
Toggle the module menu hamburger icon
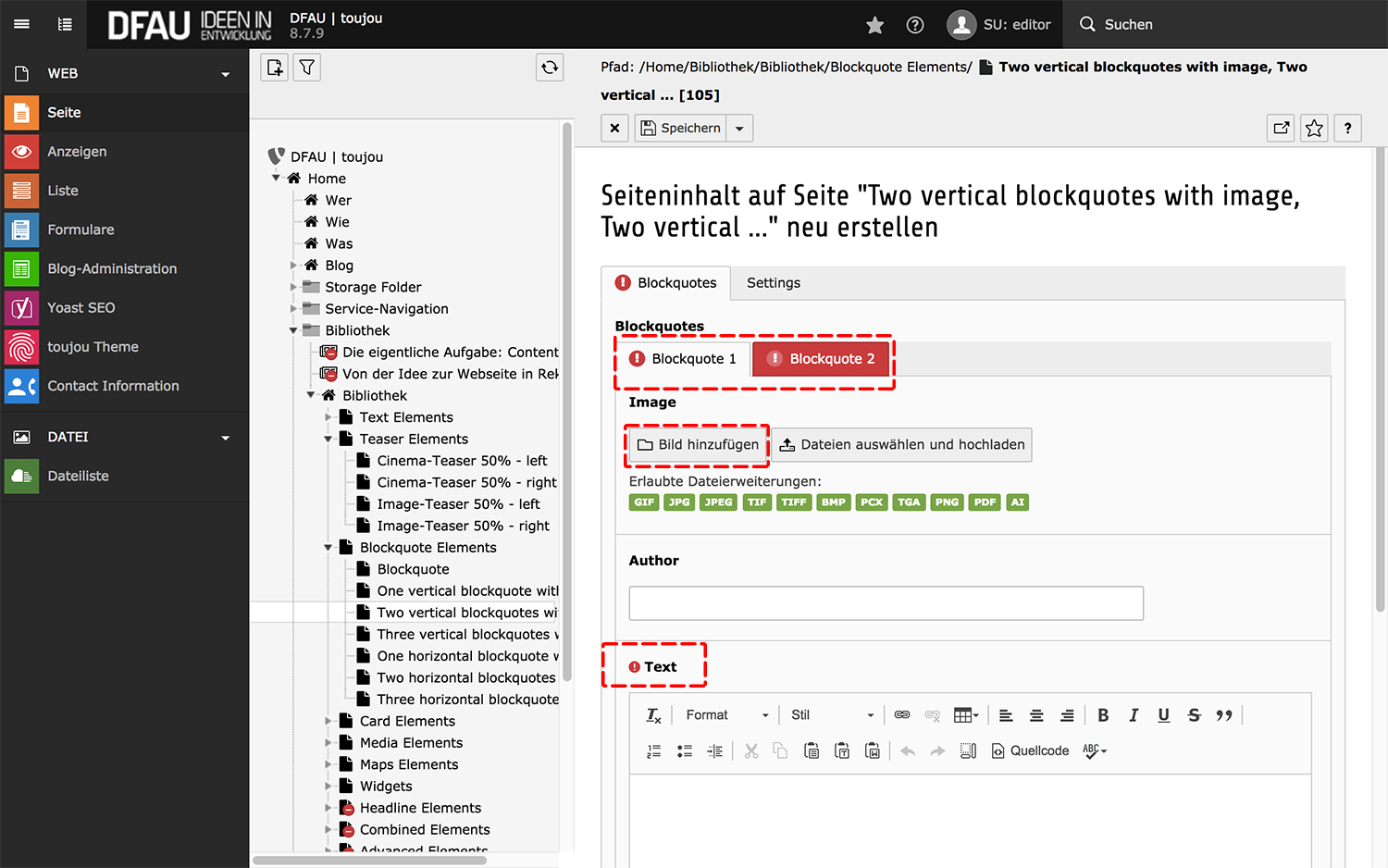tap(21, 24)
